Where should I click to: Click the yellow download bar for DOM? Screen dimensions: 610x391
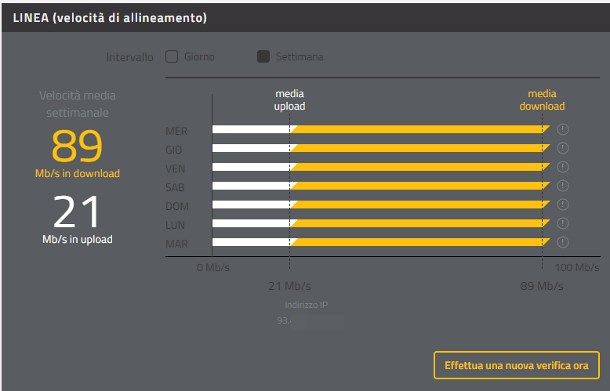[x=420, y=204]
